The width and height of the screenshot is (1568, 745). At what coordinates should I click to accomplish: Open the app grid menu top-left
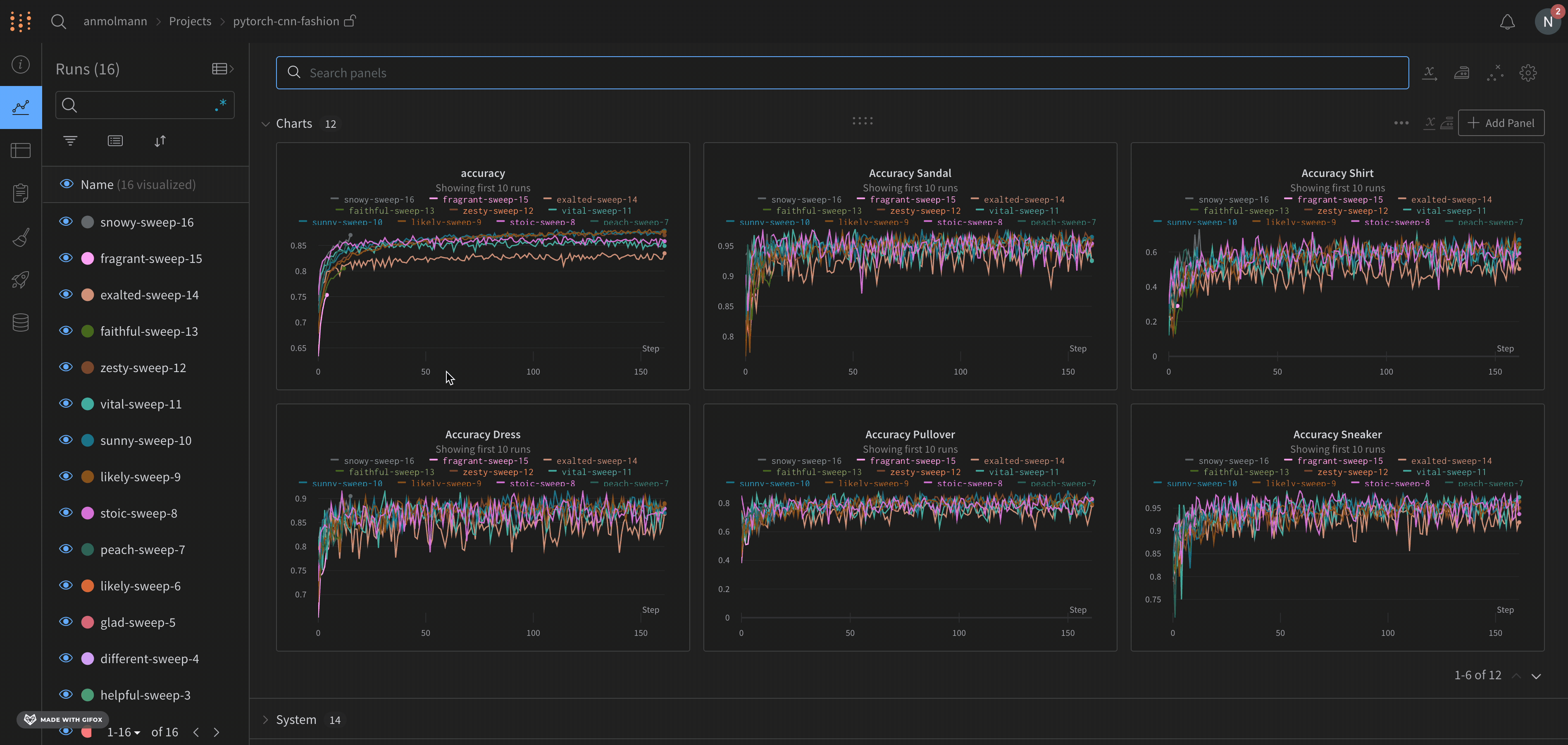pyautogui.click(x=20, y=21)
